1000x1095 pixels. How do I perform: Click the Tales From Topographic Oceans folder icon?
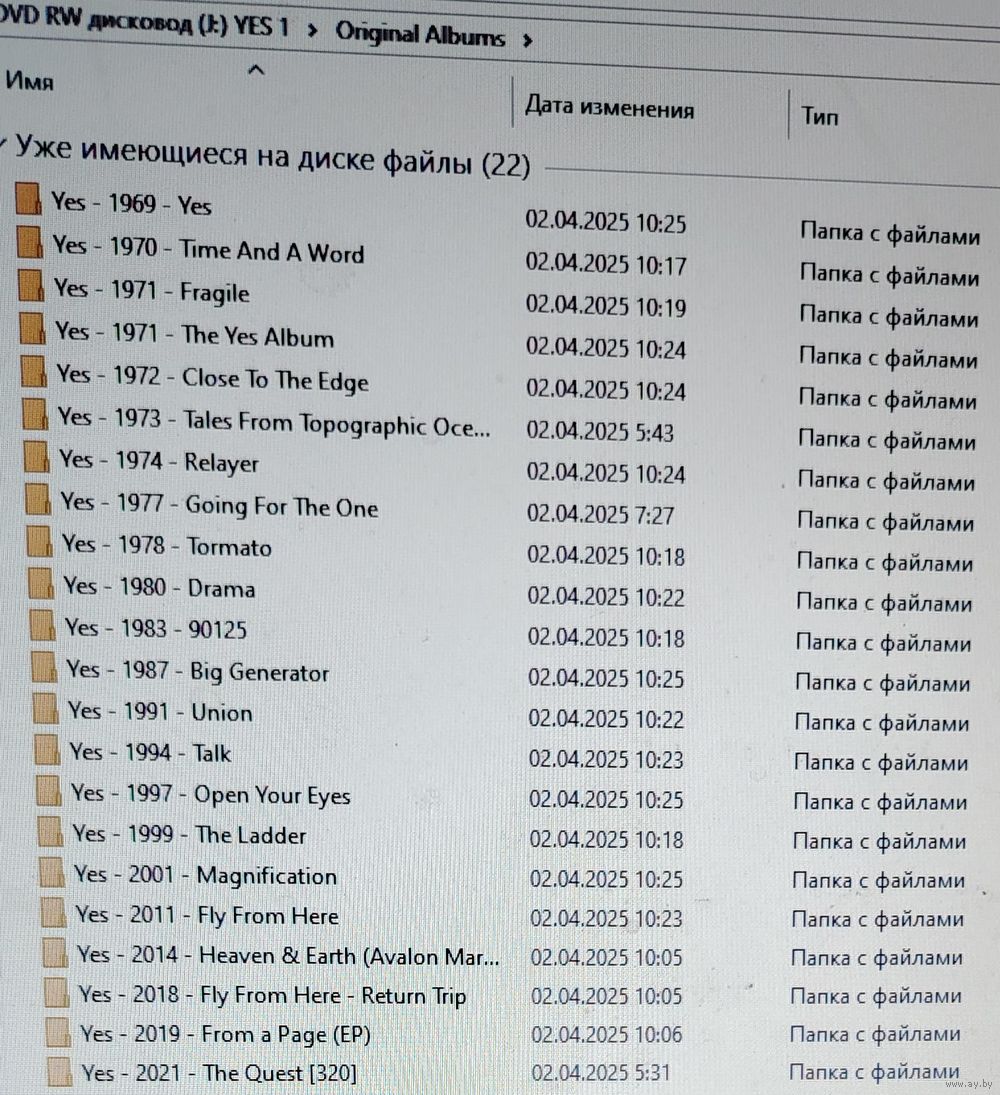click(x=35, y=414)
